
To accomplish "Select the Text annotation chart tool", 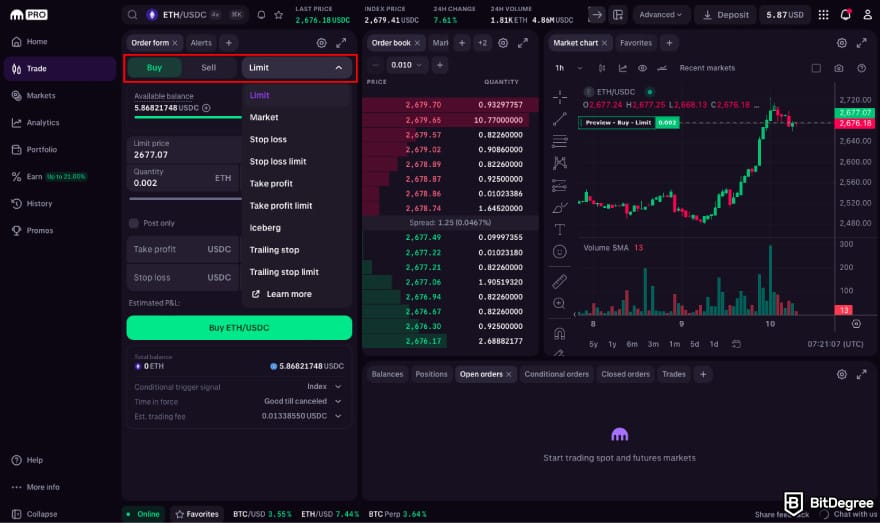I will pyautogui.click(x=560, y=230).
